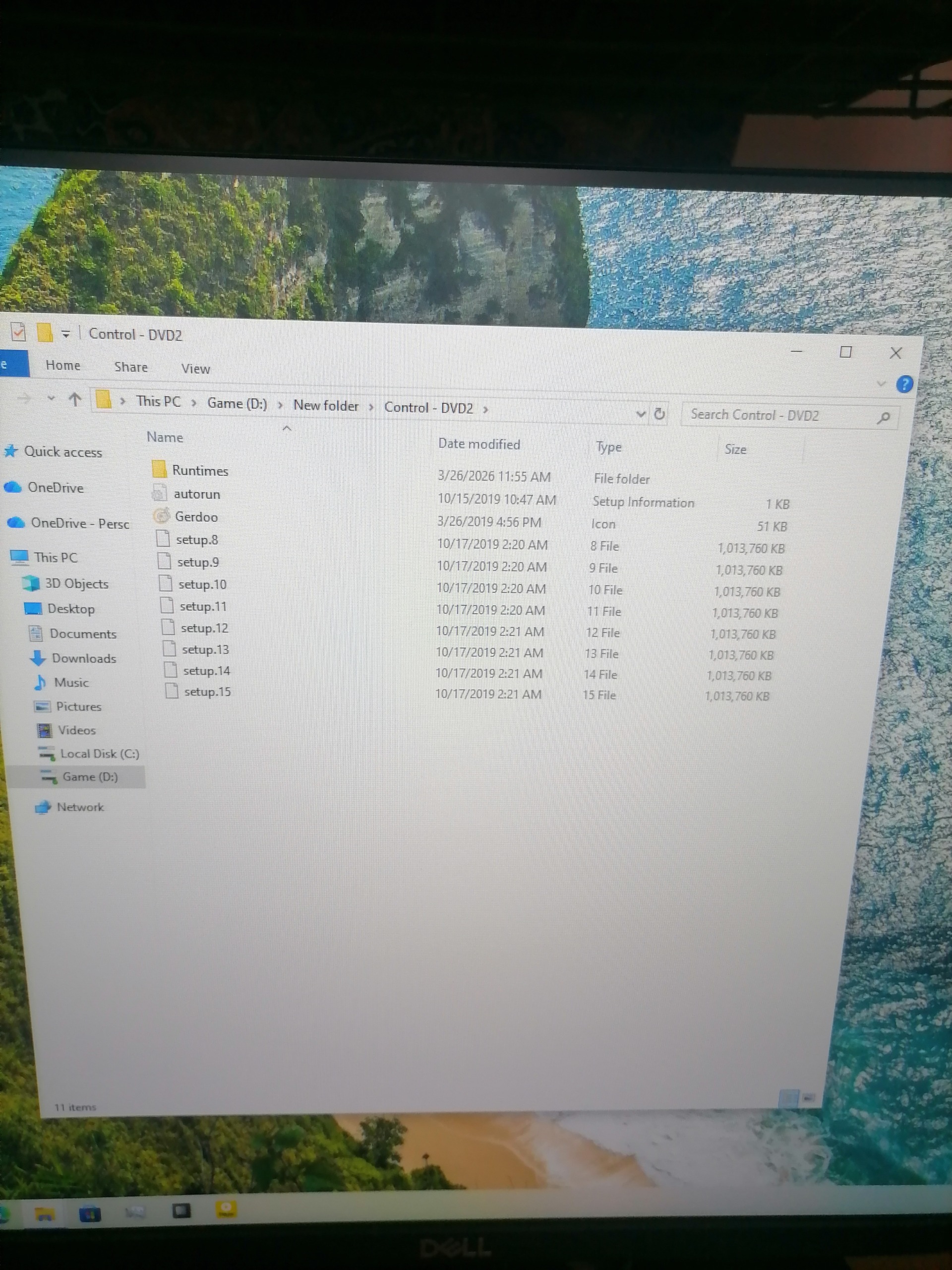Click the folder icon in the address bar
Screen dimensions: 952x1270
(103, 399)
